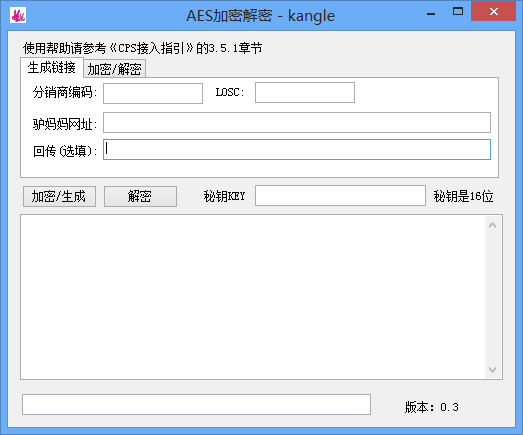Click into the LOSC text box

(305, 92)
